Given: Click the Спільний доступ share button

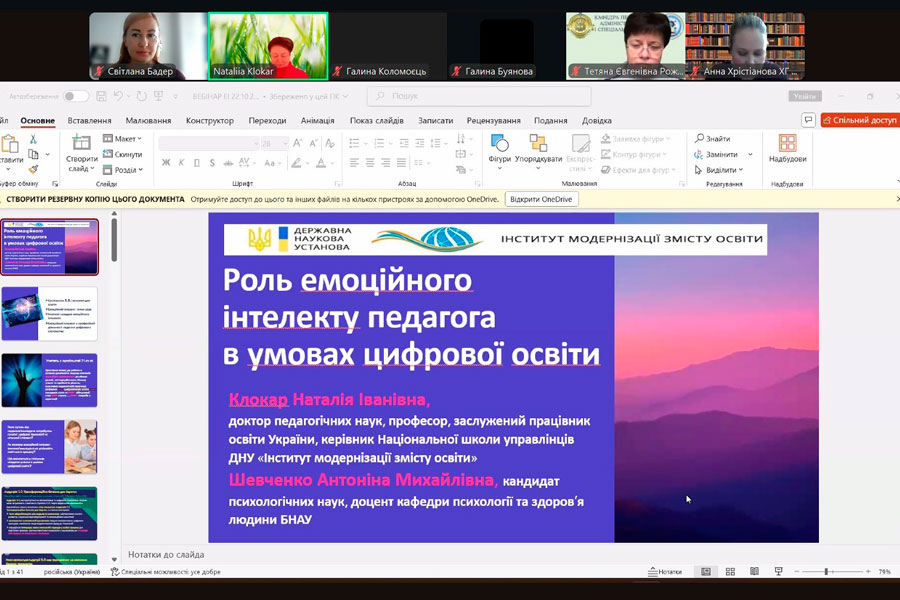Looking at the screenshot, I should click(859, 120).
